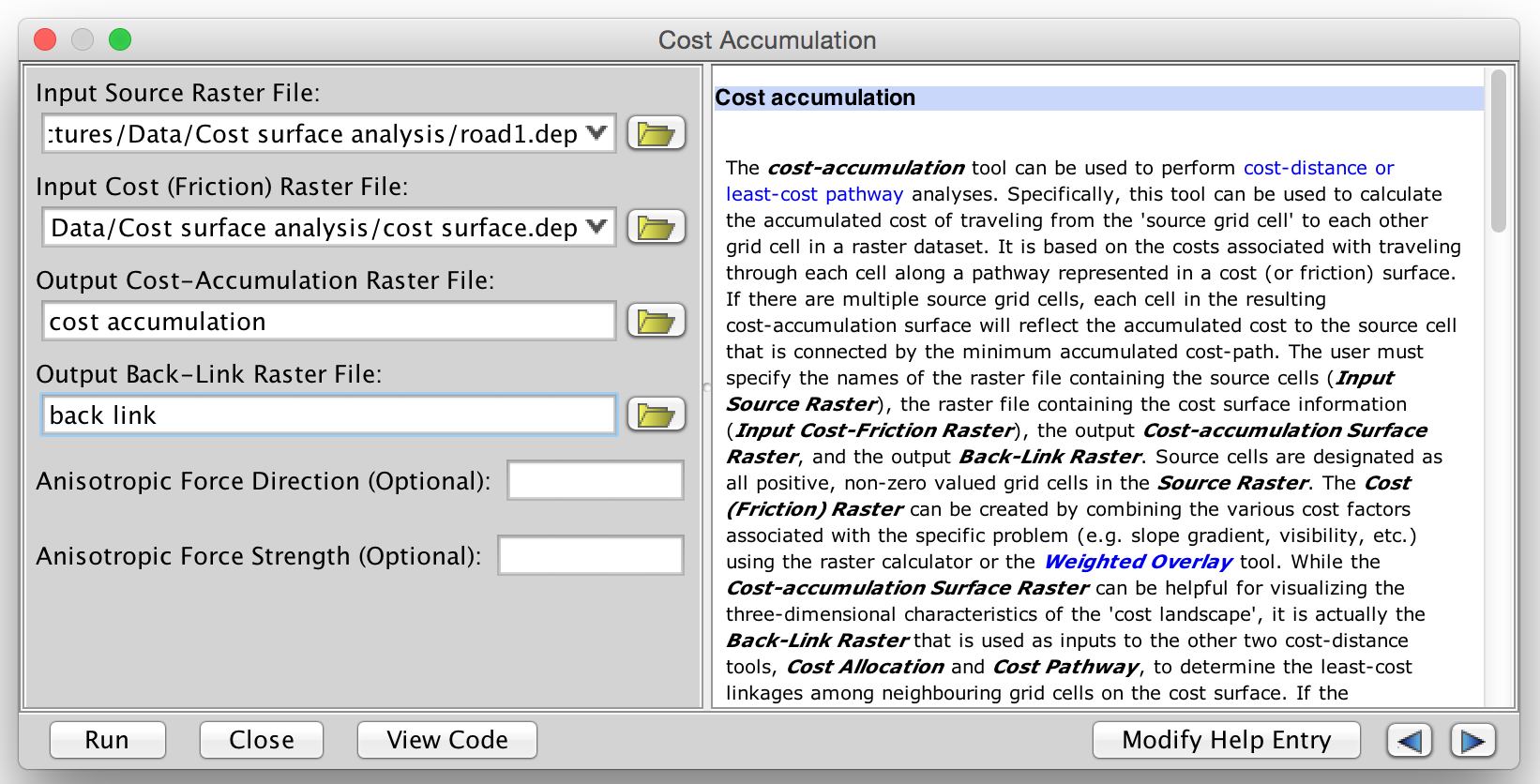
Task: Click the cost surface.dep combo box text
Action: [314, 228]
